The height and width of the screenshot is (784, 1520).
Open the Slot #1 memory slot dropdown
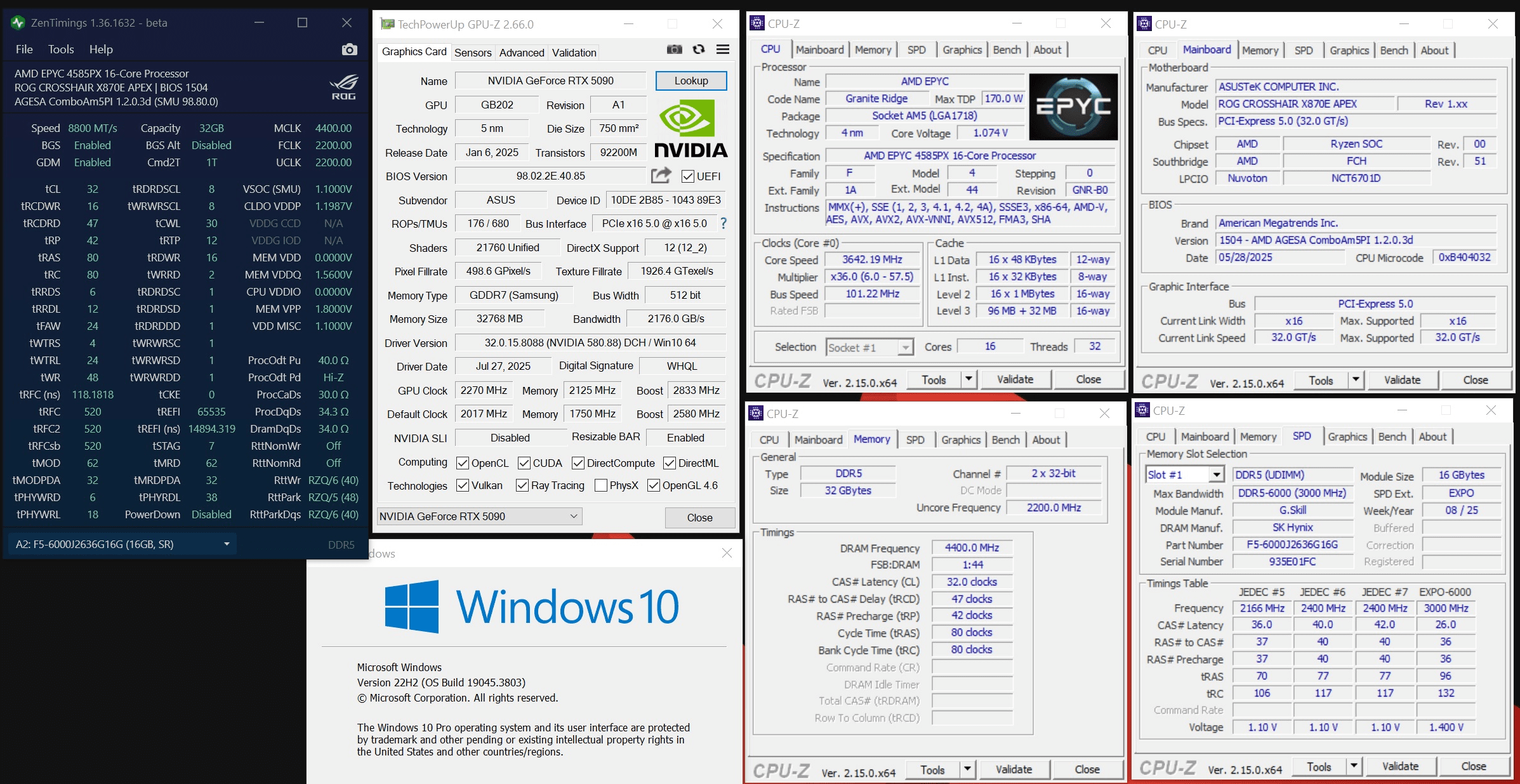1216,474
